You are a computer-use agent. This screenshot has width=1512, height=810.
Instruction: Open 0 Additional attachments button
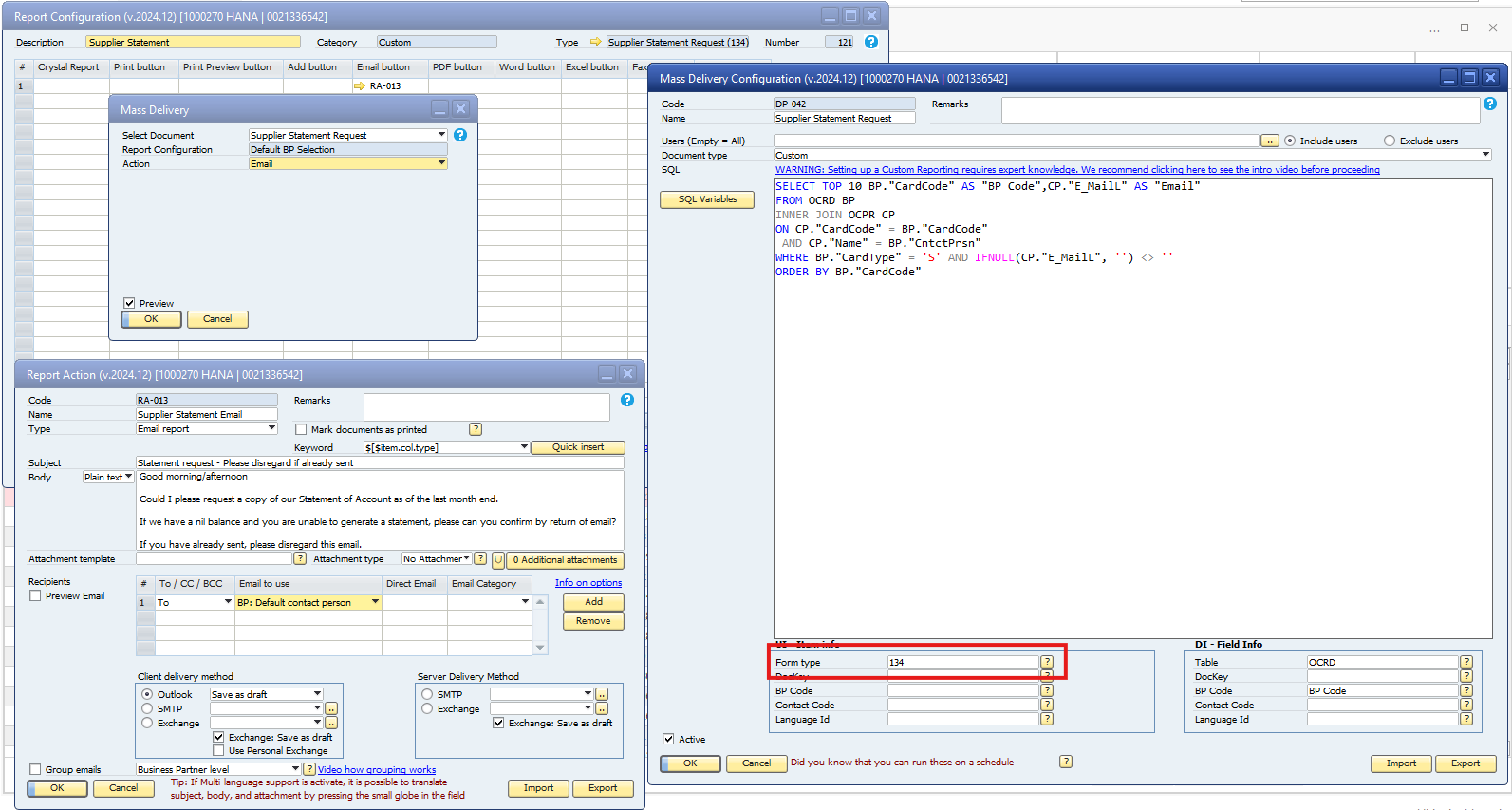click(x=566, y=560)
